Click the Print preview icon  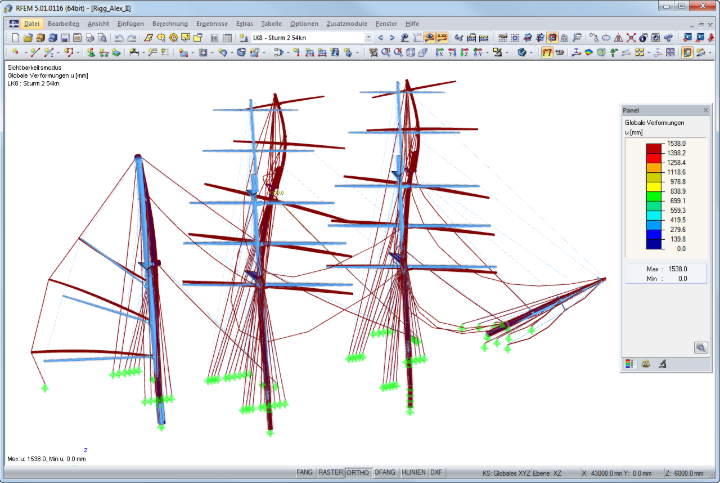[x=102, y=38]
